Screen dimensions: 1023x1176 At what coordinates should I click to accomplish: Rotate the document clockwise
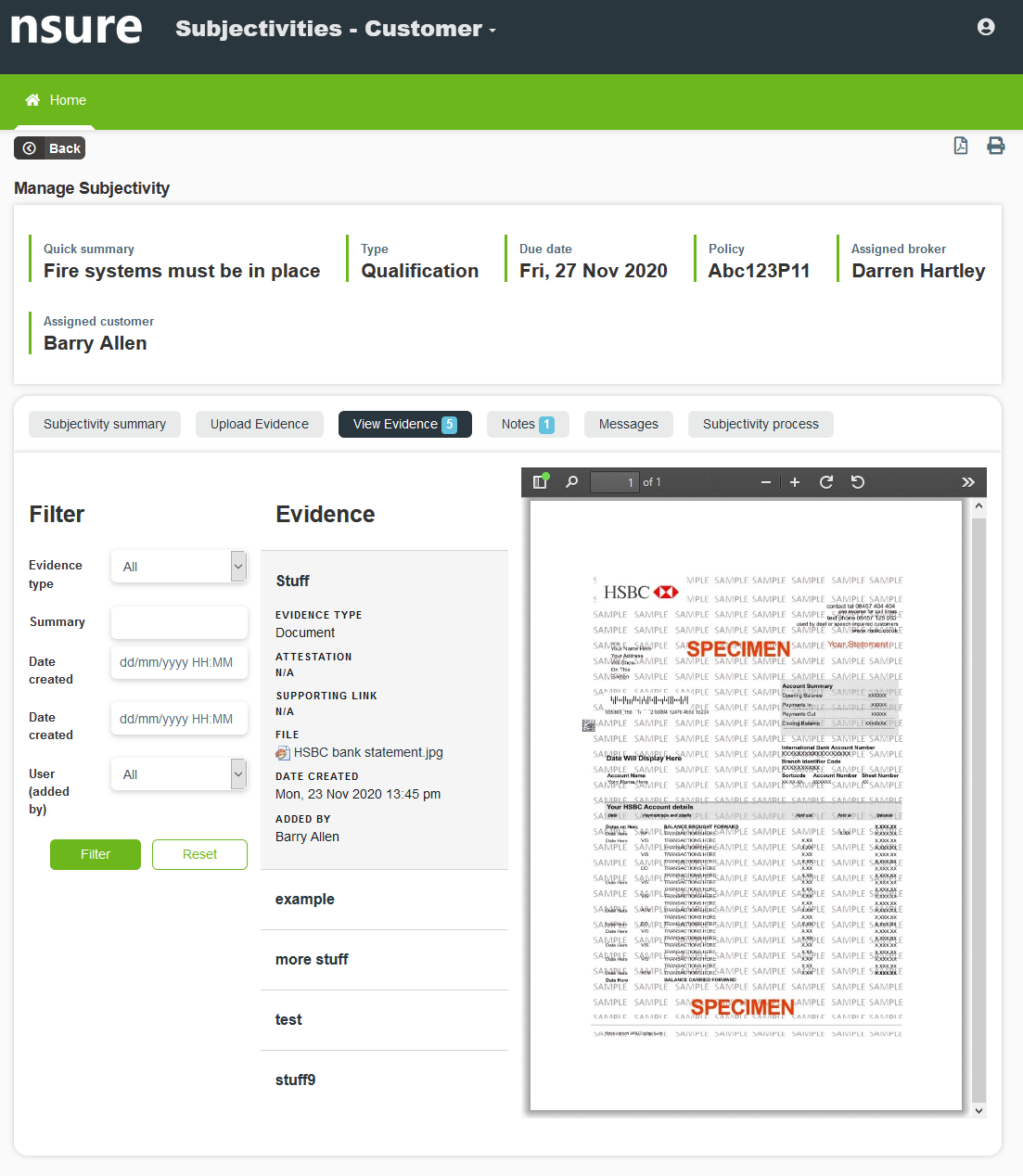826,482
